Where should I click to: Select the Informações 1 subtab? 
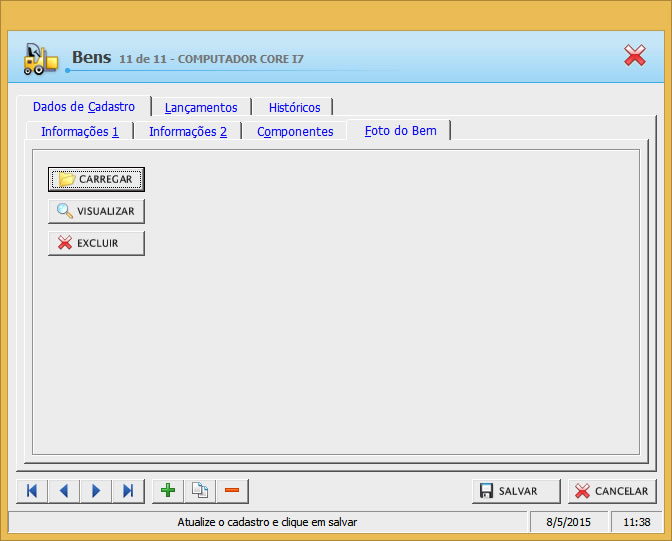point(80,132)
